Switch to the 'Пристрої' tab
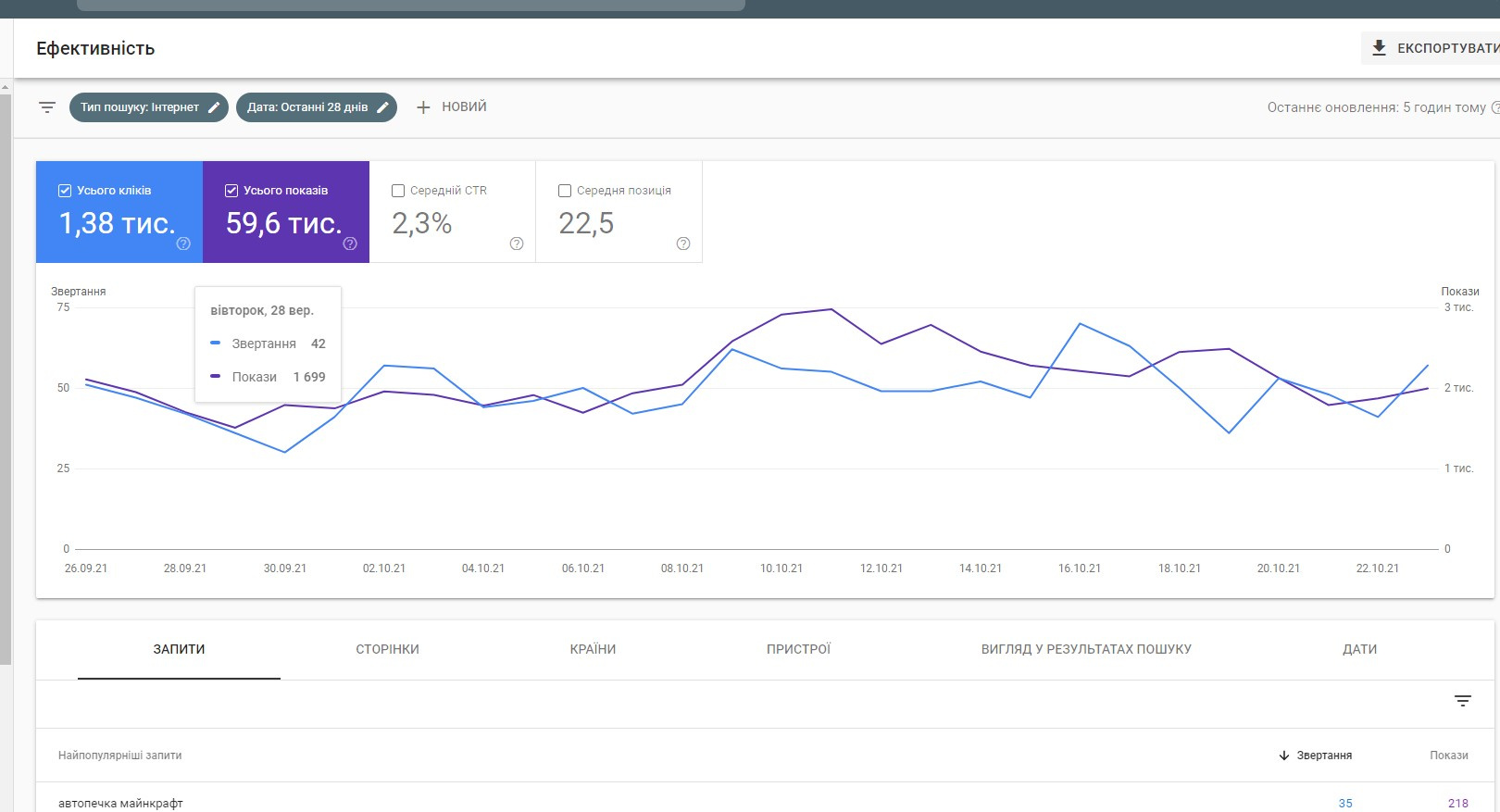The width and height of the screenshot is (1500, 812). click(798, 649)
